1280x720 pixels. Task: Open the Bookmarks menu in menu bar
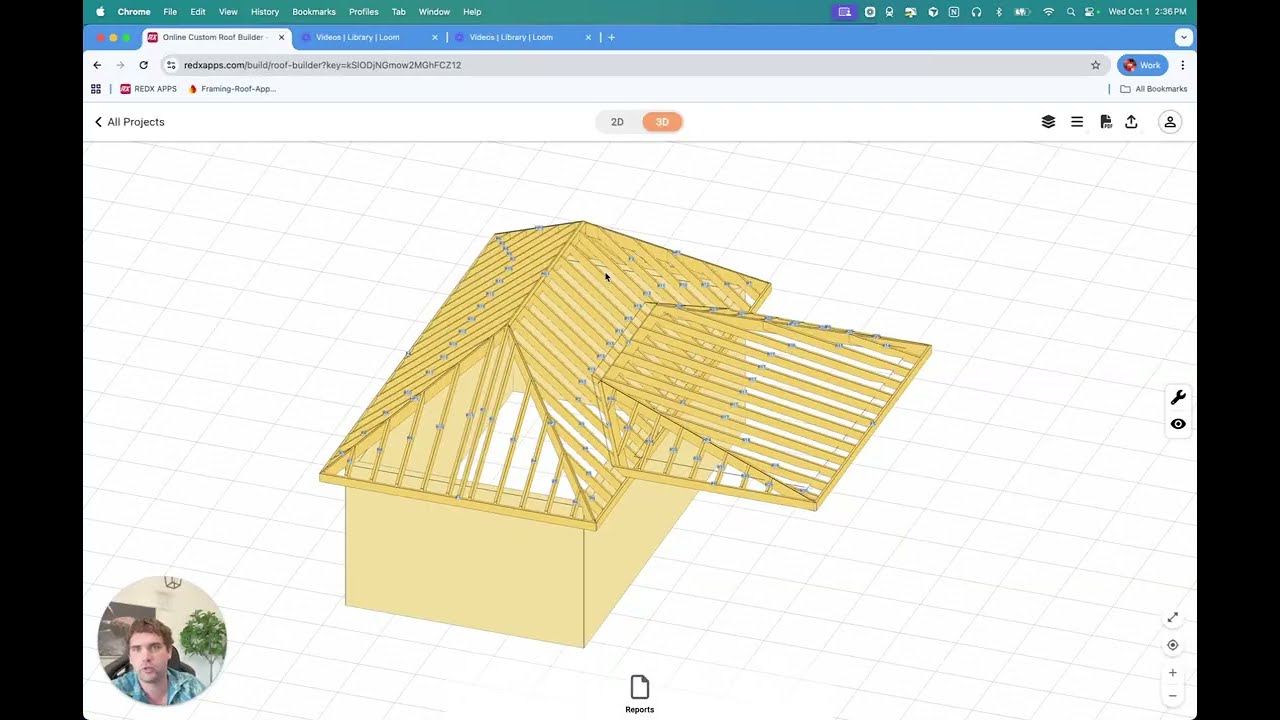point(314,12)
